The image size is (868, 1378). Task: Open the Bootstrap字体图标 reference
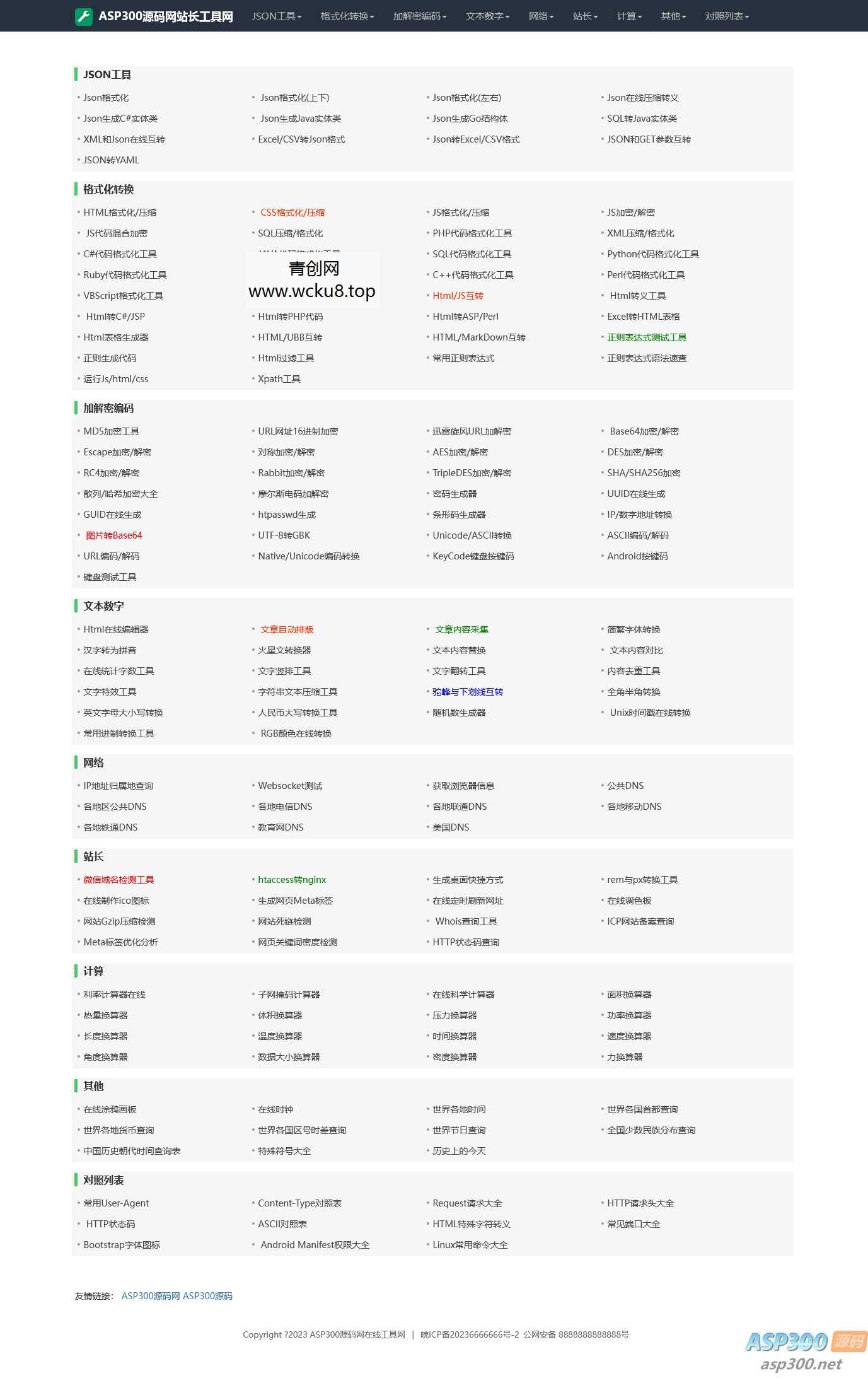coord(122,1245)
